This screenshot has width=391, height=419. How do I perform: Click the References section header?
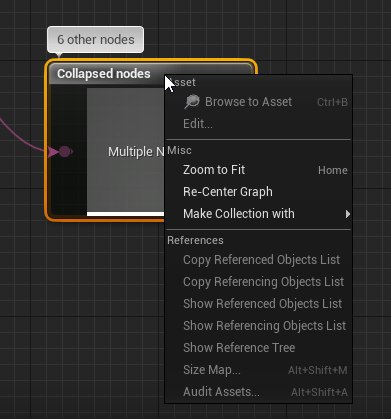(195, 240)
